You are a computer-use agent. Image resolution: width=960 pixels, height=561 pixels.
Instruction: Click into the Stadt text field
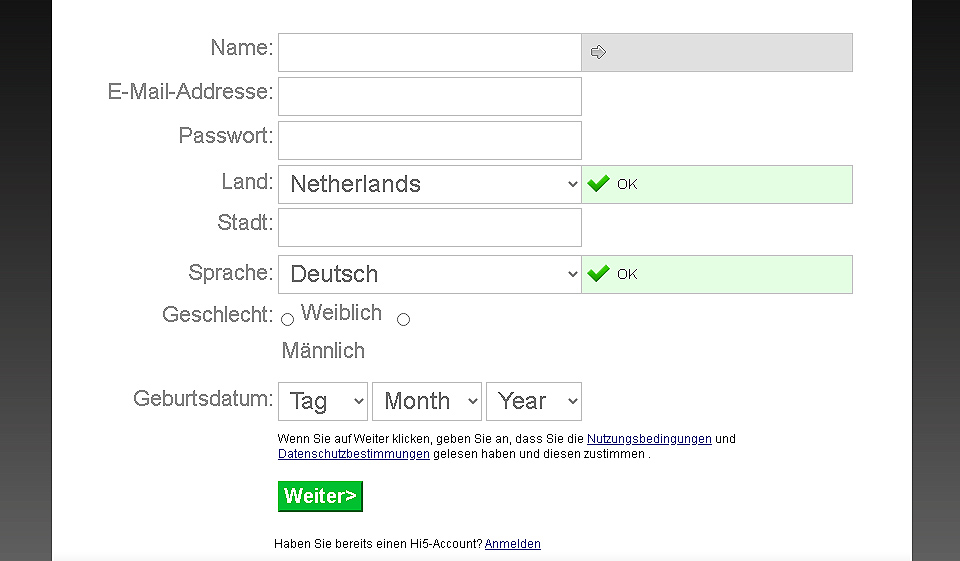click(430, 228)
